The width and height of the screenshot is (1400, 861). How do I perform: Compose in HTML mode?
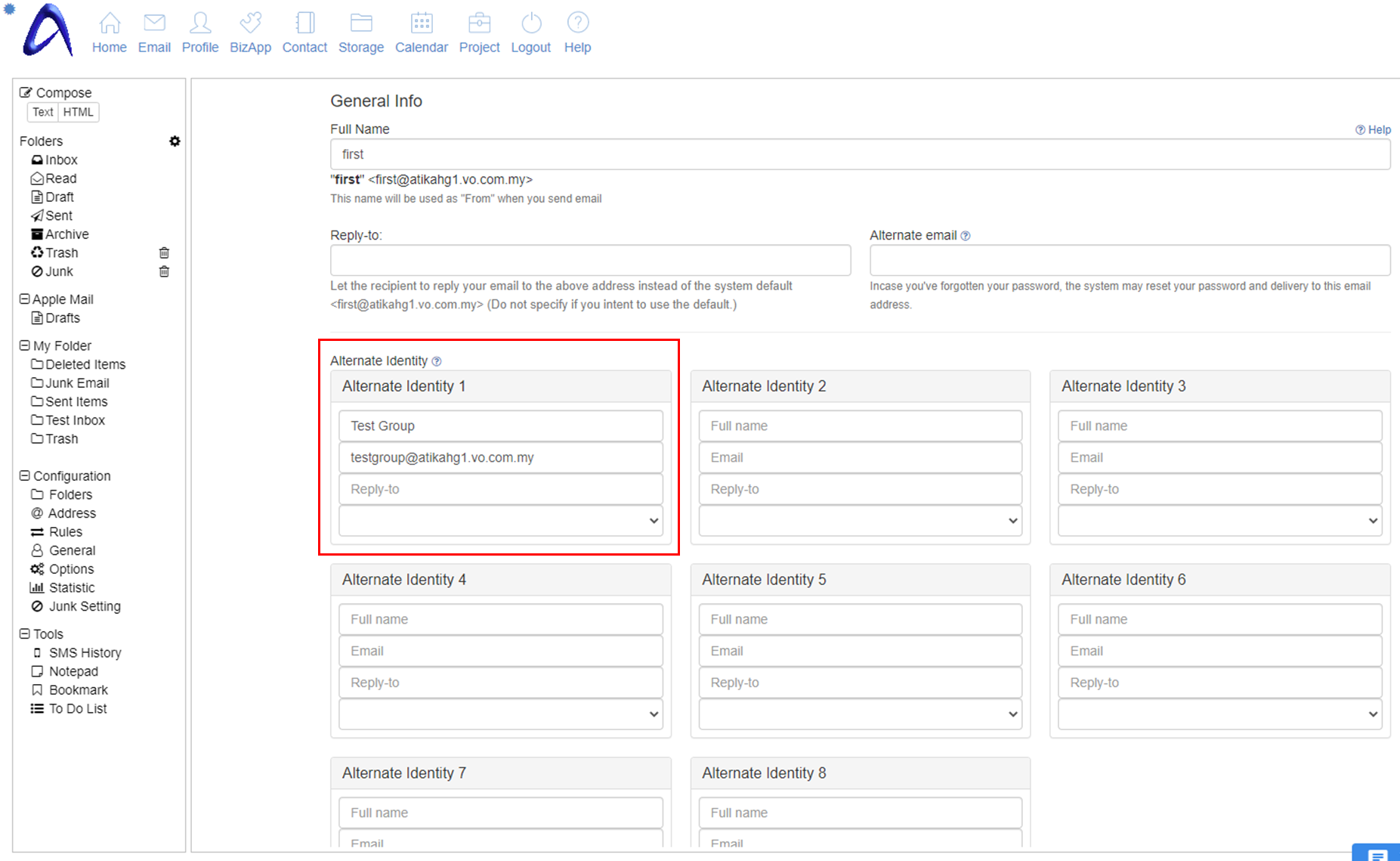(x=79, y=112)
